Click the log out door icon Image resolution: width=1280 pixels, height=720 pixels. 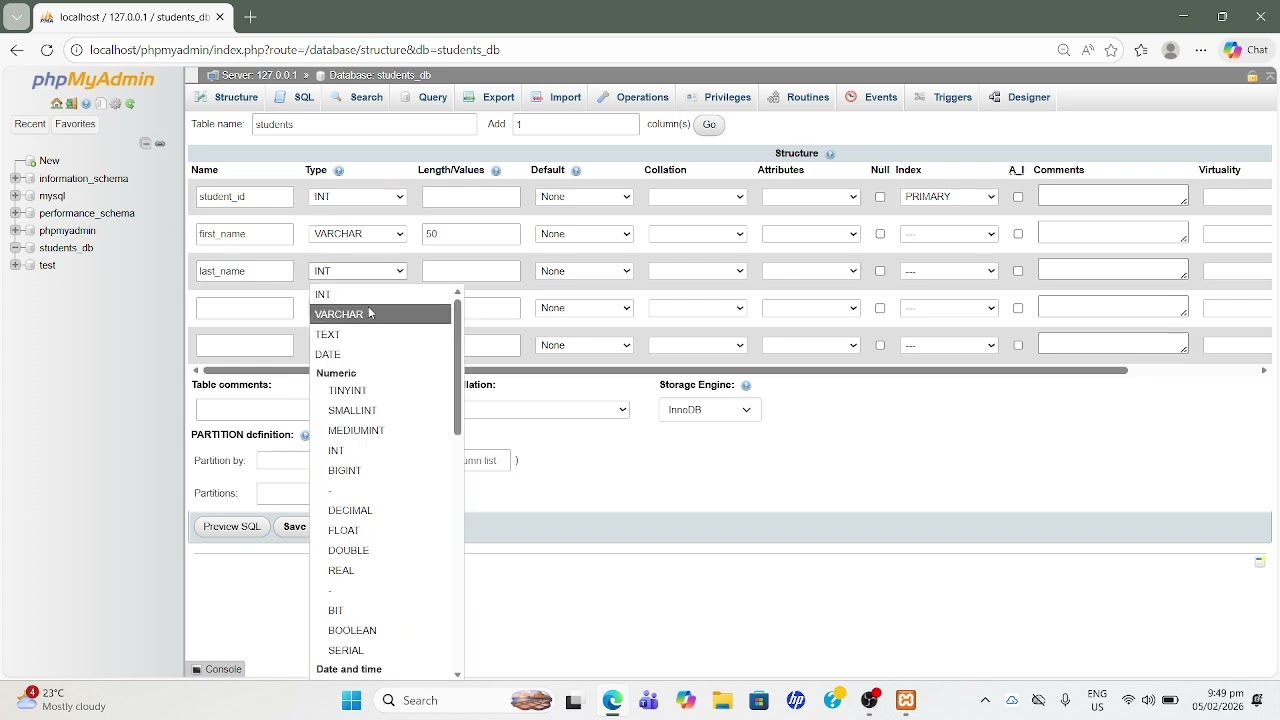(x=71, y=103)
